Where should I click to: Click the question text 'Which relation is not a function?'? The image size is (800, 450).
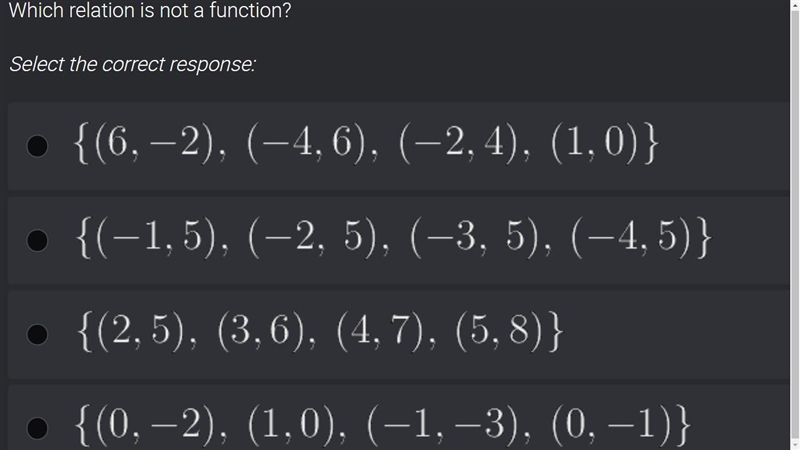(150, 10)
